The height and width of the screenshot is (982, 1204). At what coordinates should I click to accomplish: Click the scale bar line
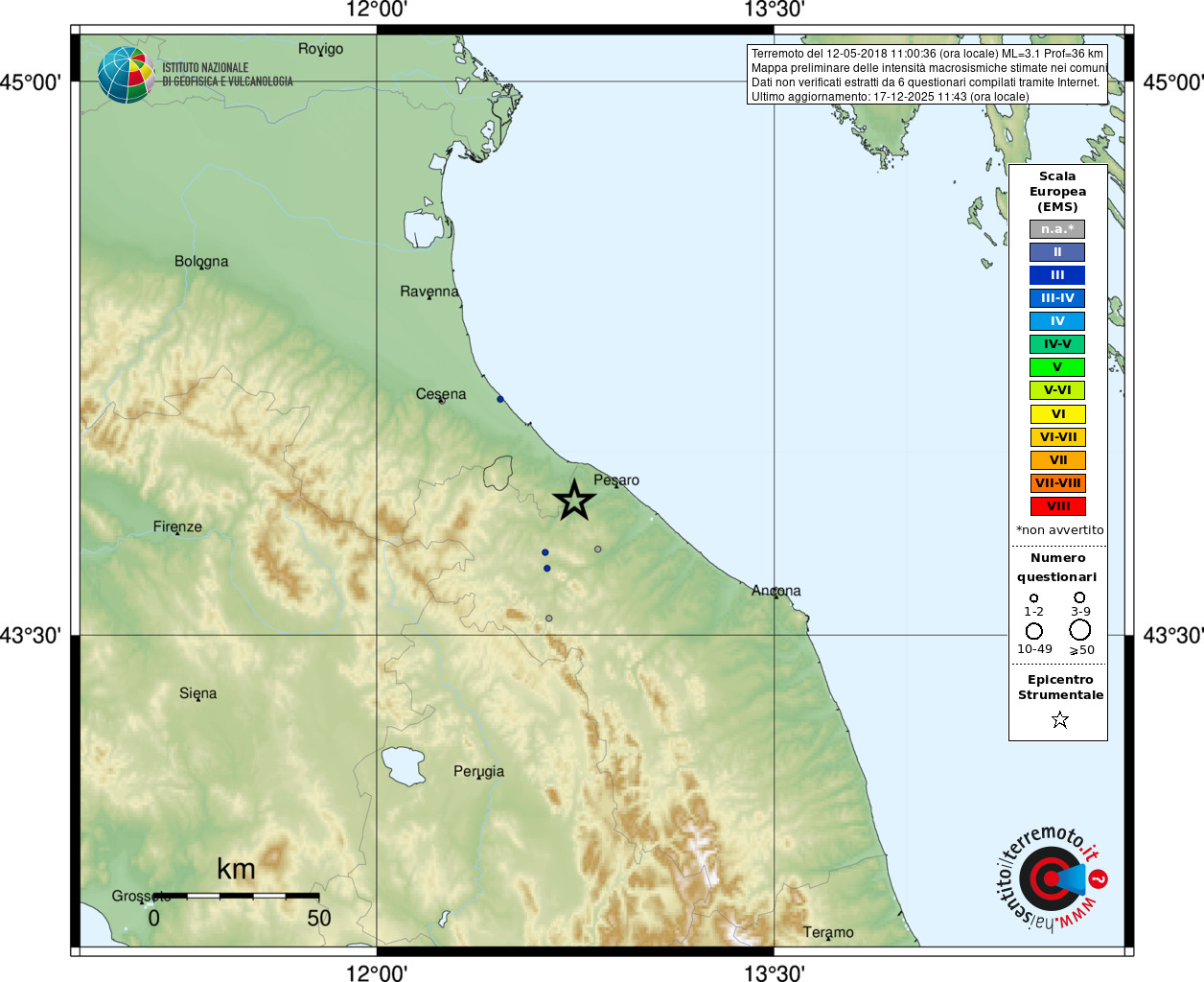(x=236, y=896)
